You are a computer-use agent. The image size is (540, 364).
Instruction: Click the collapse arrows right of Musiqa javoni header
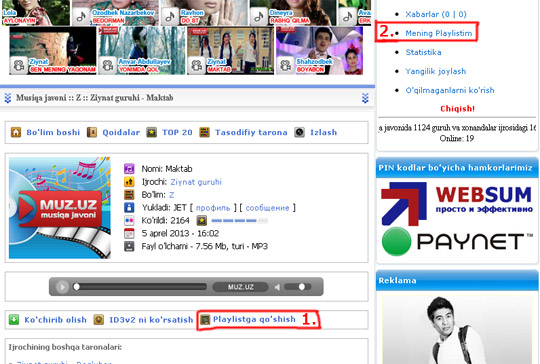click(x=365, y=98)
